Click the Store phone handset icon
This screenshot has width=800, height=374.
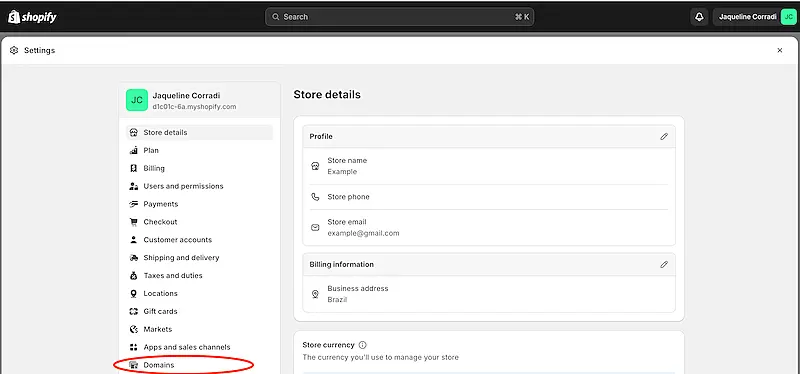315,196
